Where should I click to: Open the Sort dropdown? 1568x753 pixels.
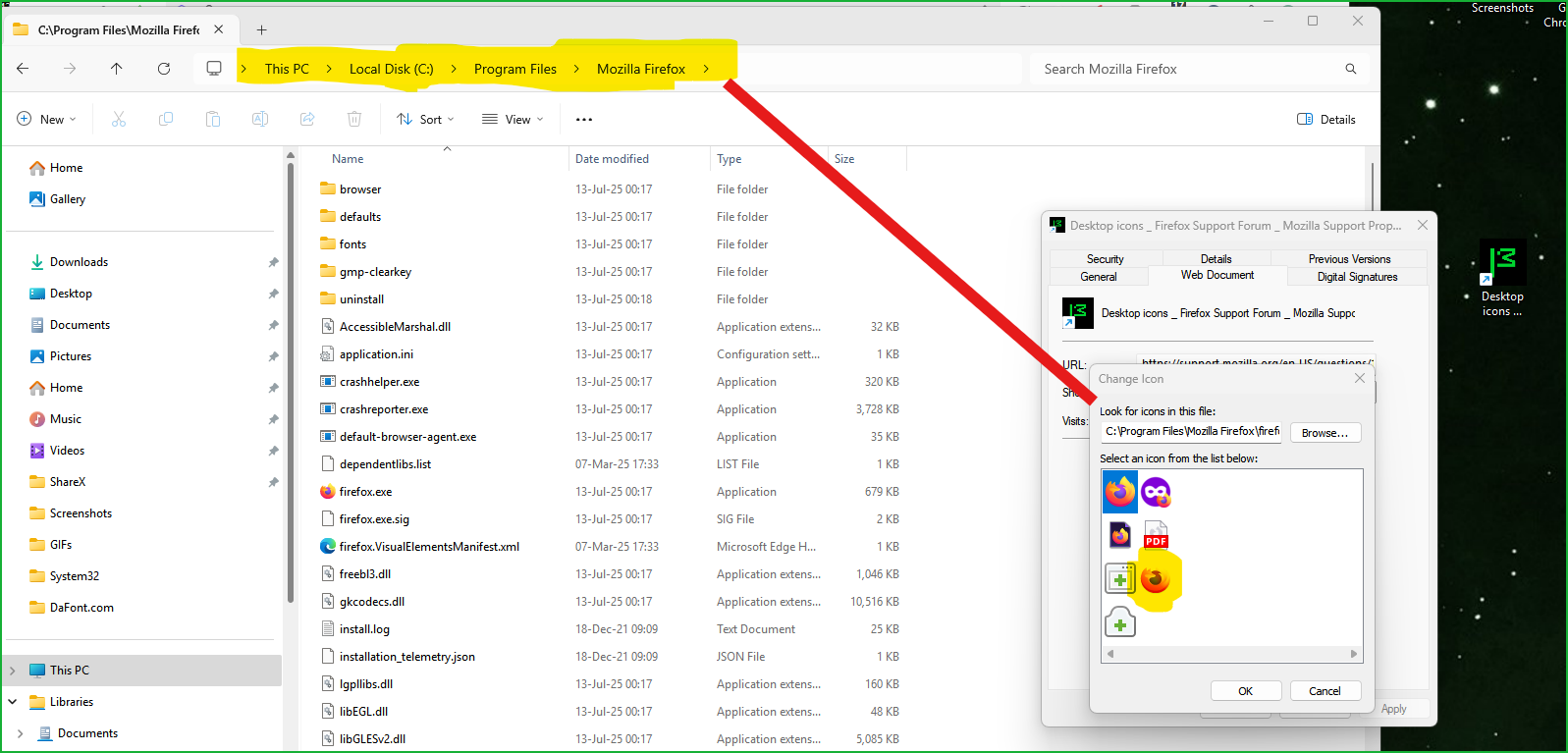point(425,119)
